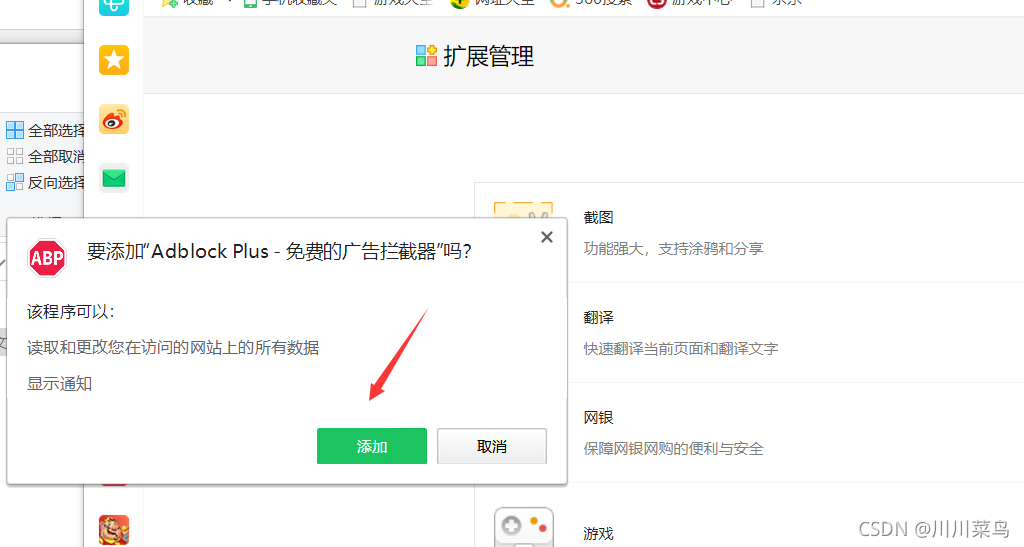Click the green 添加 button
The width and height of the screenshot is (1024, 547).
click(372, 446)
